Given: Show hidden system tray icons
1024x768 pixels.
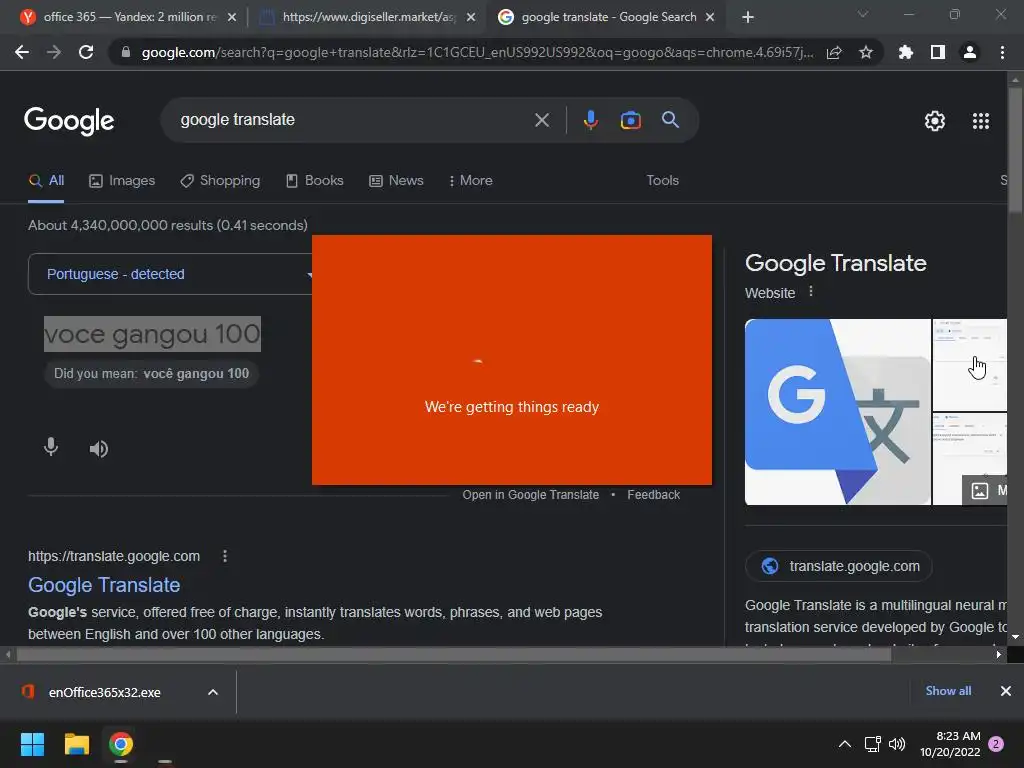Looking at the screenshot, I should pos(844,744).
